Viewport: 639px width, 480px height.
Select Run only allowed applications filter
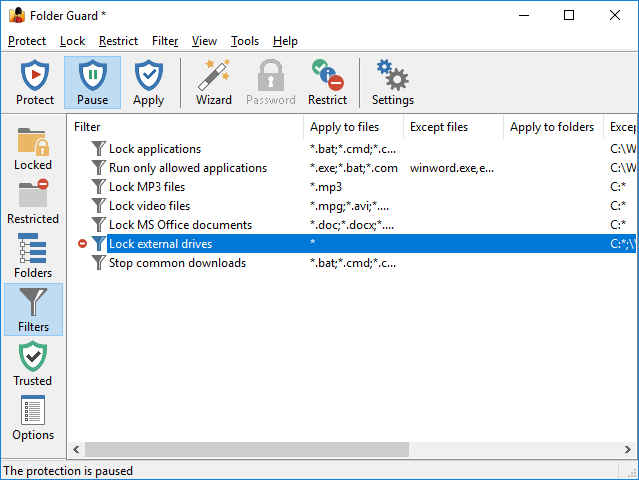pyautogui.click(x=188, y=168)
